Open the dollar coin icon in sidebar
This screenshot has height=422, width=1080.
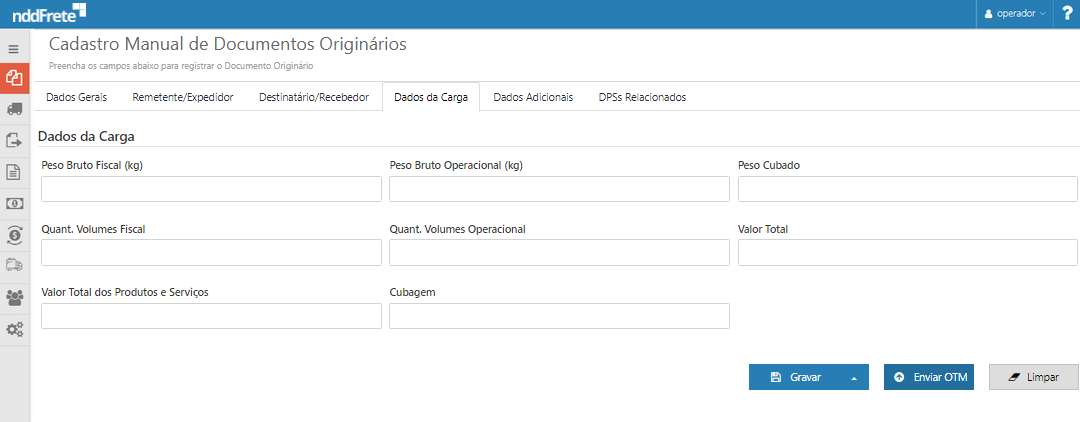14,234
